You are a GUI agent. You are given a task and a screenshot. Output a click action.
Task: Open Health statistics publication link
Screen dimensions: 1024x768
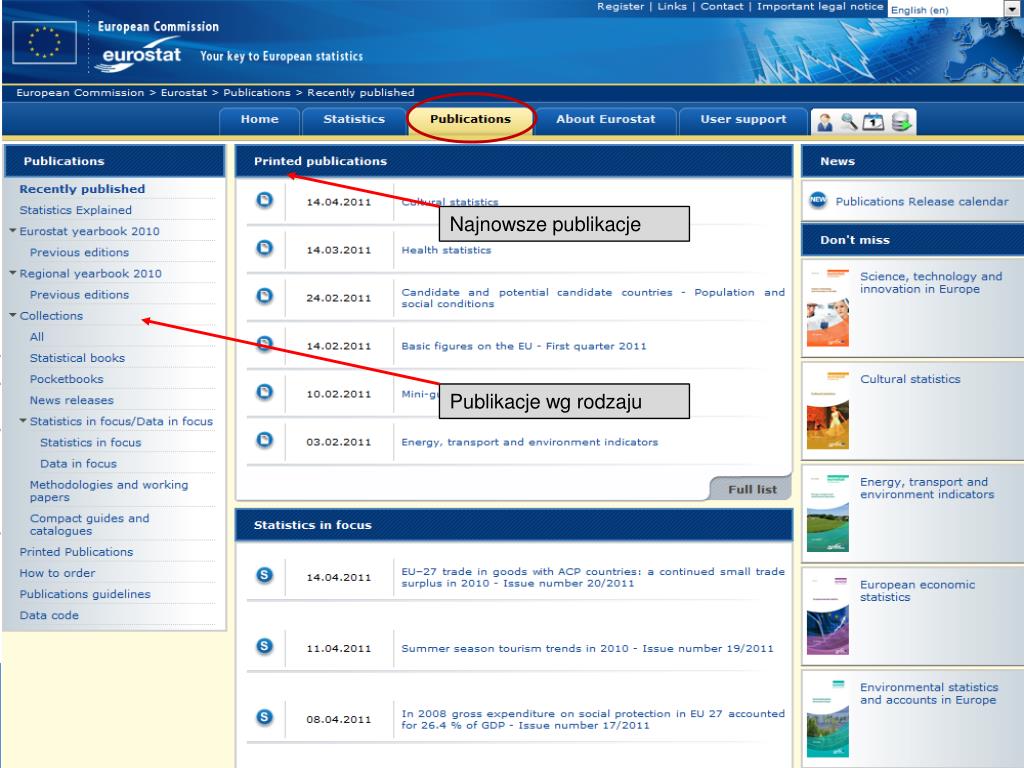click(446, 250)
